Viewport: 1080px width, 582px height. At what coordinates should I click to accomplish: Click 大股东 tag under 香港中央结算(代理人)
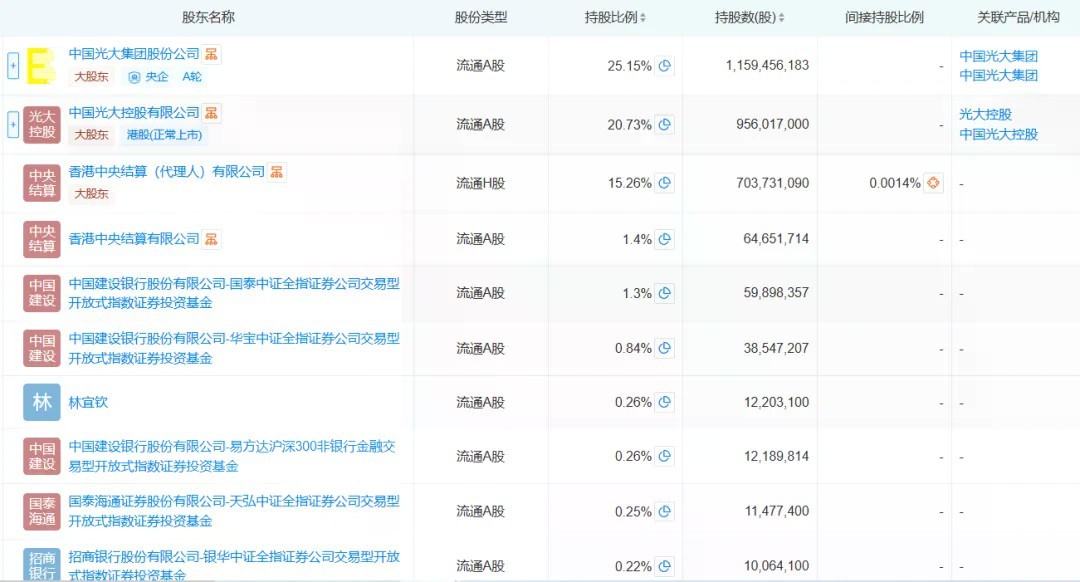click(92, 194)
